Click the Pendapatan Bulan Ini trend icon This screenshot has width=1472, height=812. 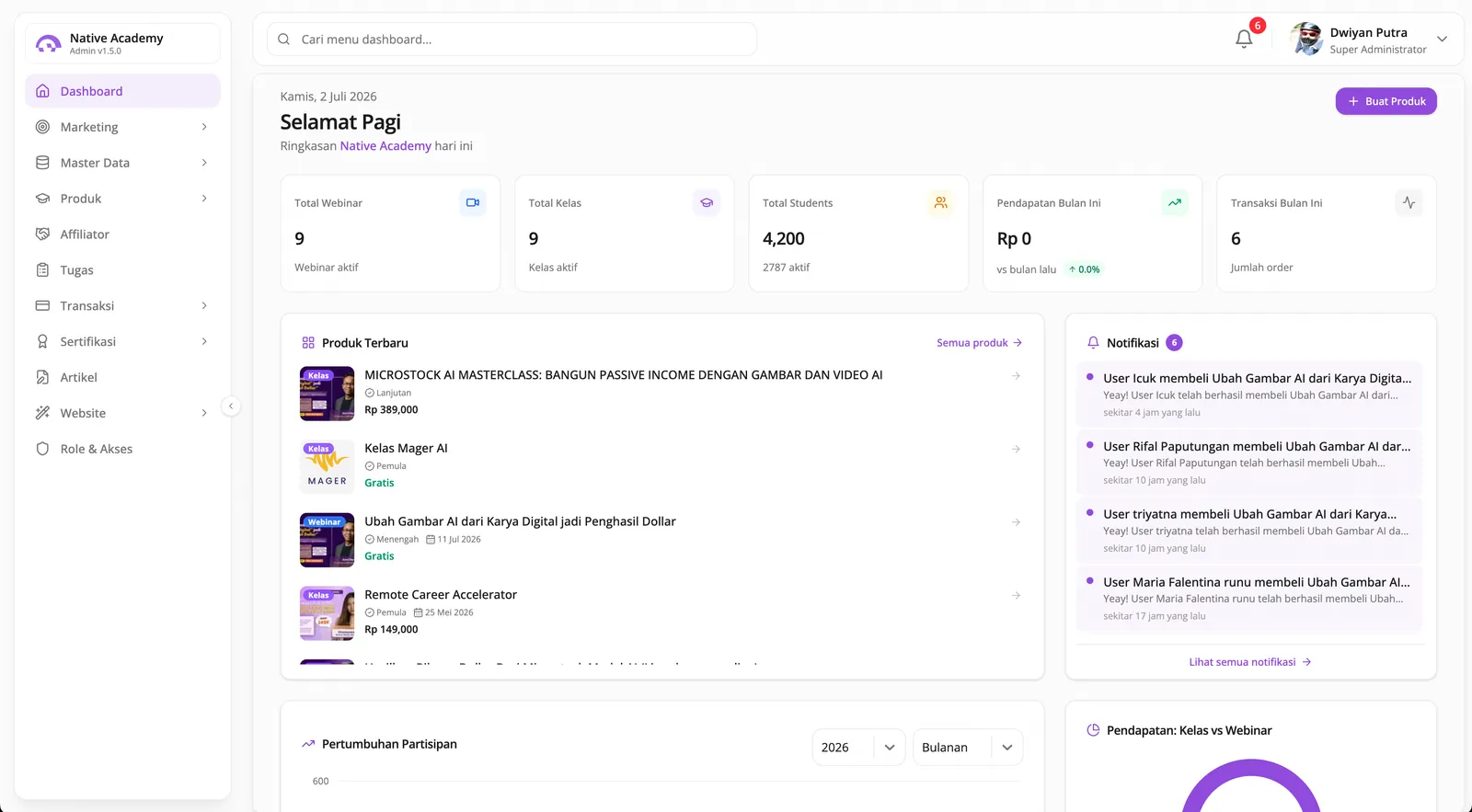(x=1175, y=202)
